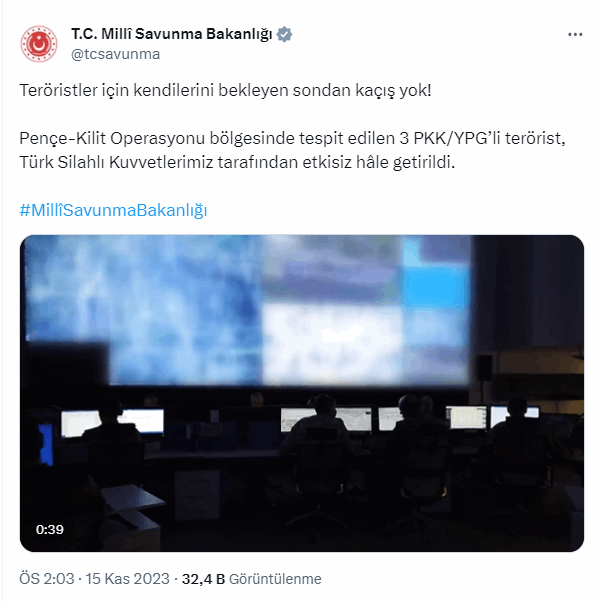Play the embedded operations room video
This screenshot has height=601, width=597.
(302, 393)
